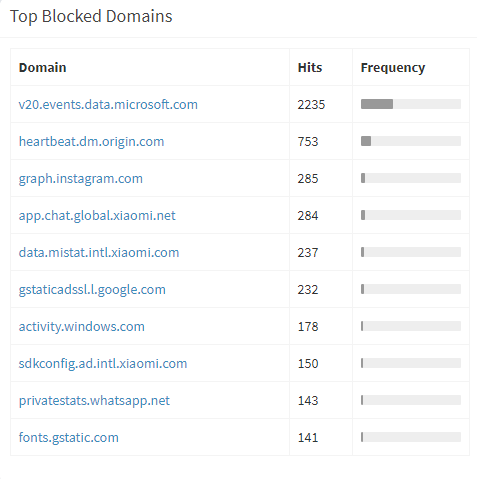Image resolution: width=477 pixels, height=479 pixels.
Task: Select the frequency bar for v20.events.data.microsoft.com
Action: point(411,104)
